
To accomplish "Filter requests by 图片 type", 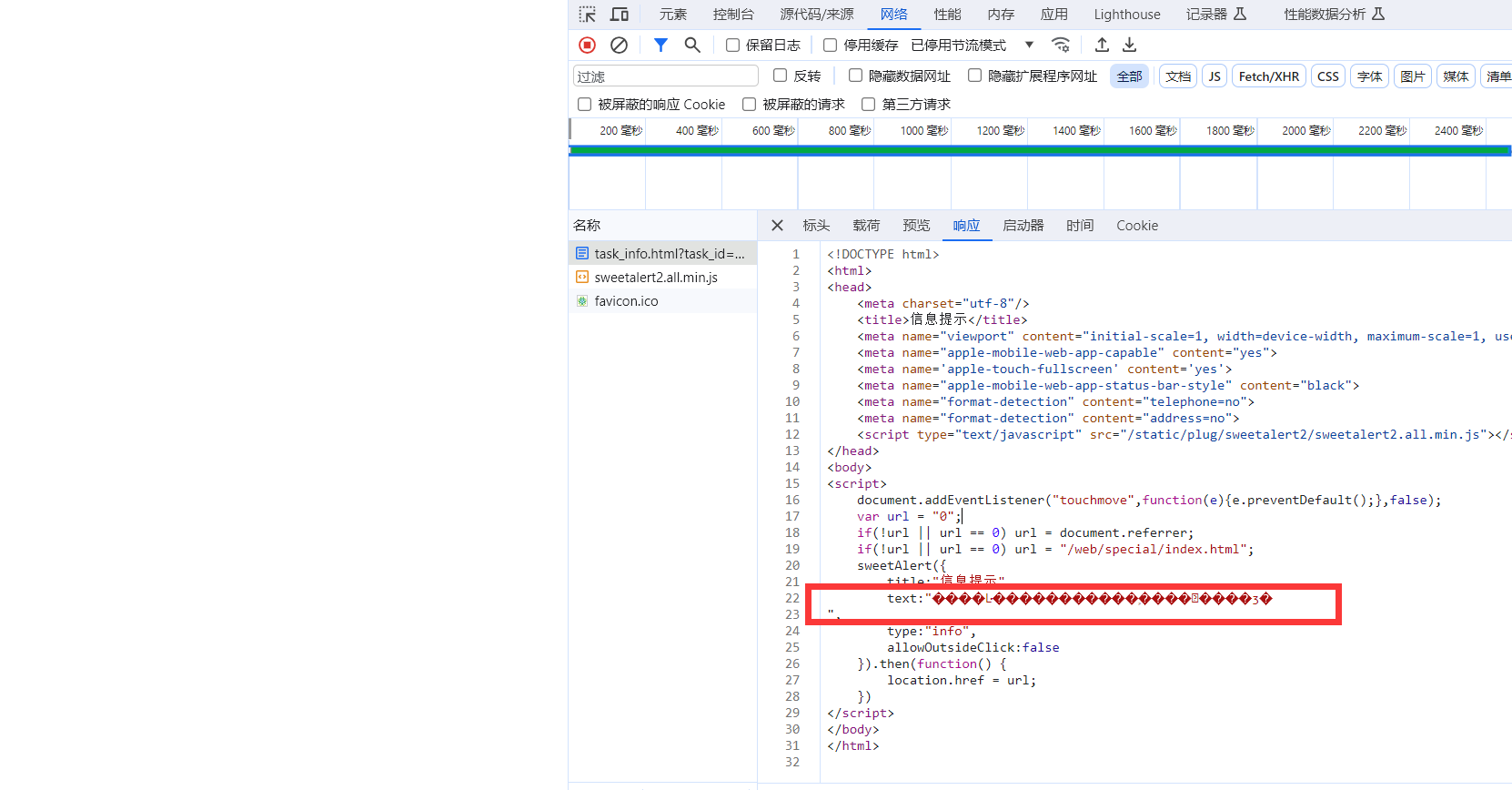I will (1413, 76).
